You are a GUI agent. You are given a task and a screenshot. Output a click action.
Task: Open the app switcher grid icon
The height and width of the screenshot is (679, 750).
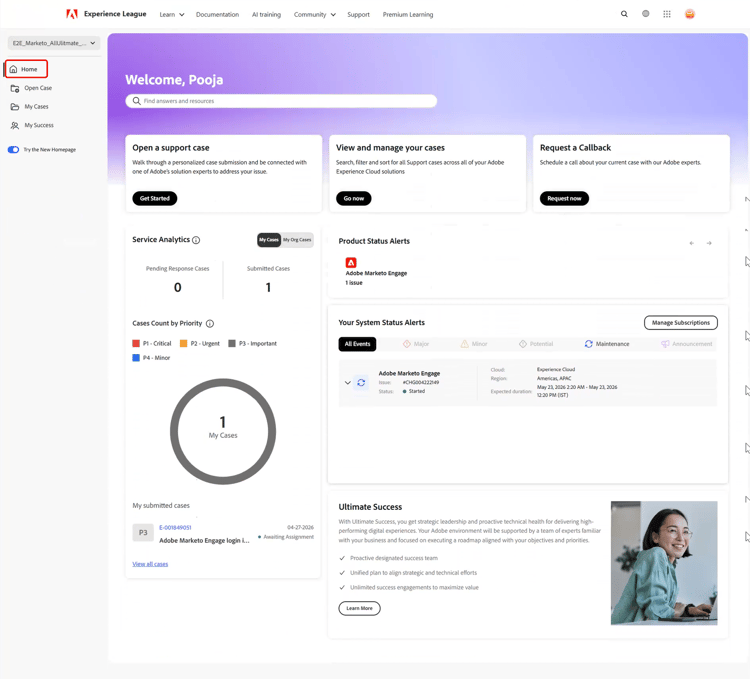pyautogui.click(x=667, y=14)
